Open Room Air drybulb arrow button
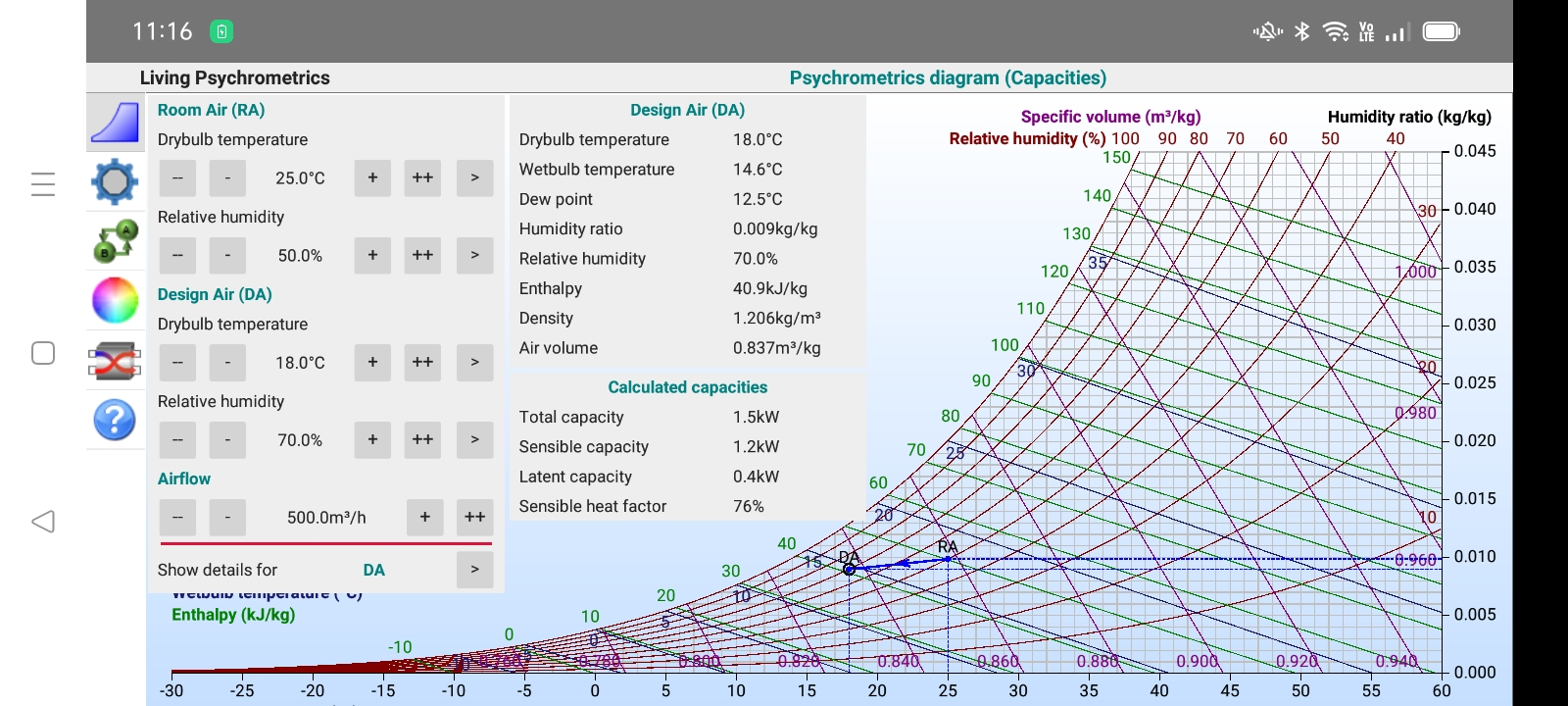The width and height of the screenshot is (1568, 706). coord(475,177)
